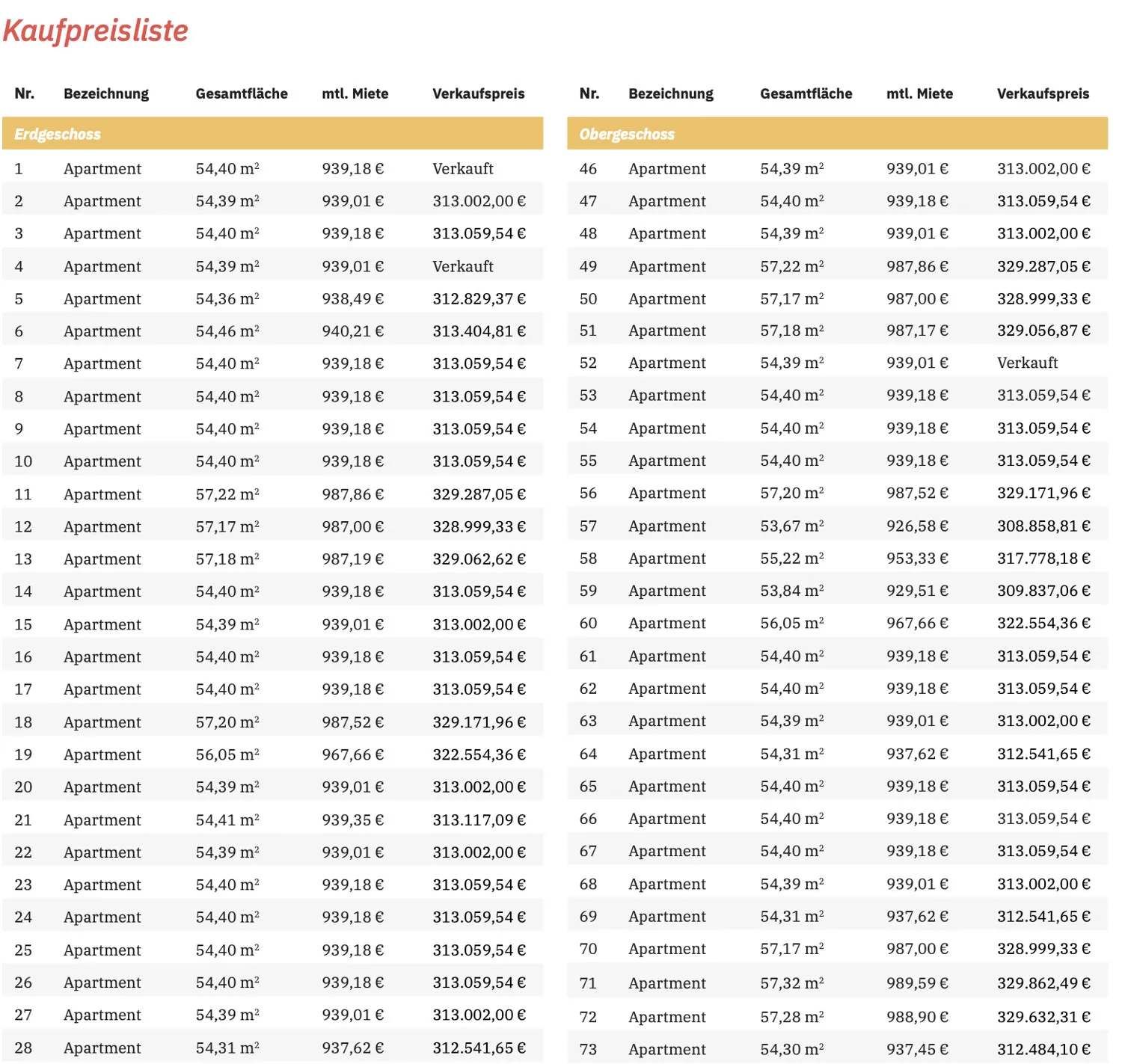The height and width of the screenshot is (1064, 1122).
Task: Click the right Gesamtfläche column header
Action: [806, 93]
